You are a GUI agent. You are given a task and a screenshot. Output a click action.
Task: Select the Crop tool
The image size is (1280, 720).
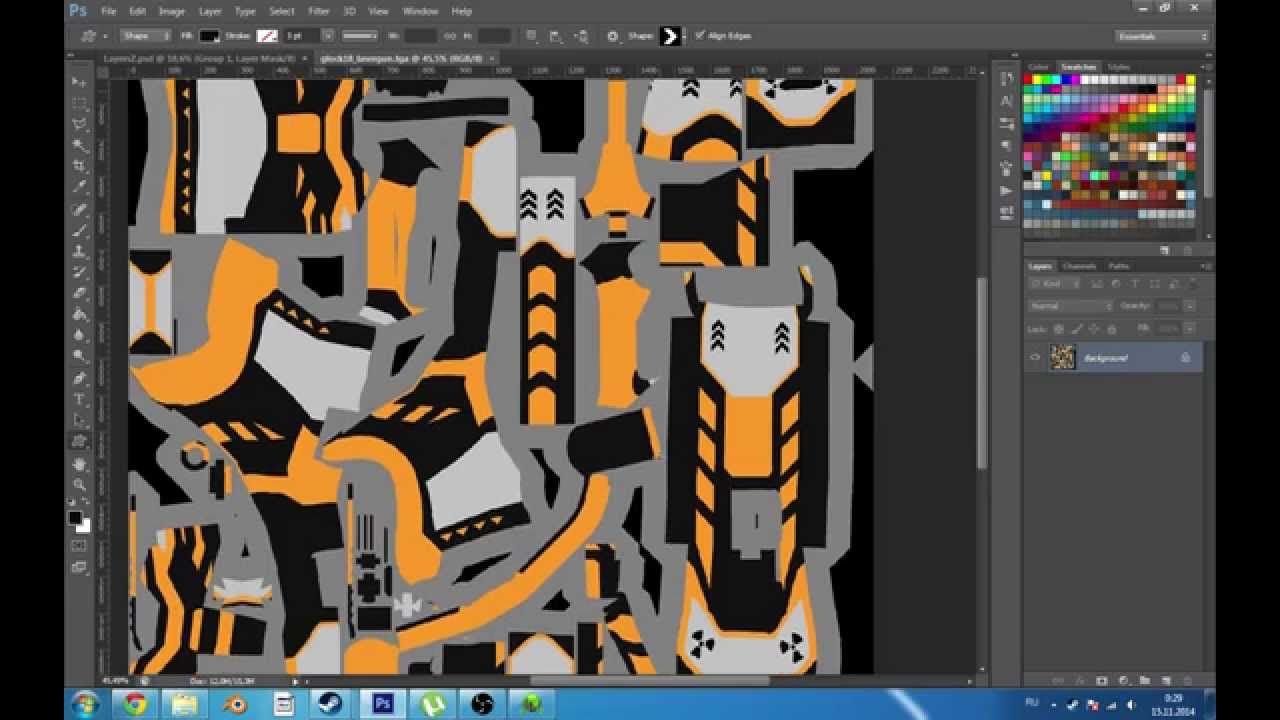tap(79, 166)
